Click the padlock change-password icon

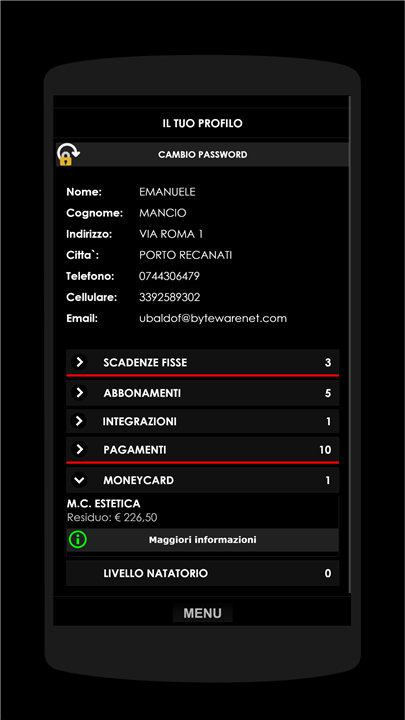point(68,154)
